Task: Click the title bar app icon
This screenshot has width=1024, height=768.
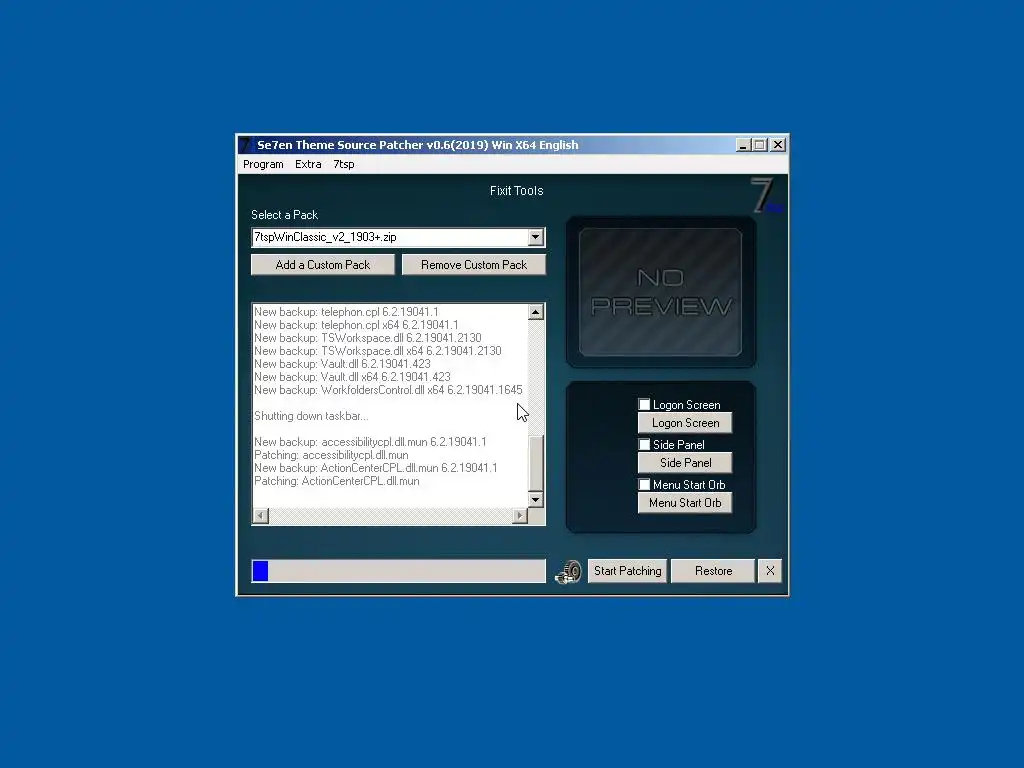Action: 246,144
